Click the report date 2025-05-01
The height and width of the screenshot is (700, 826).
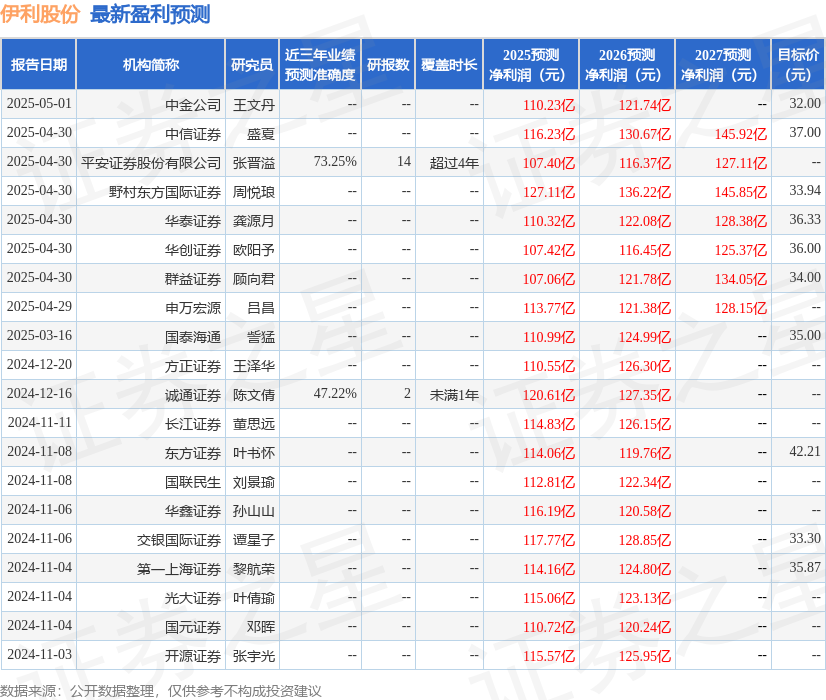point(41,104)
